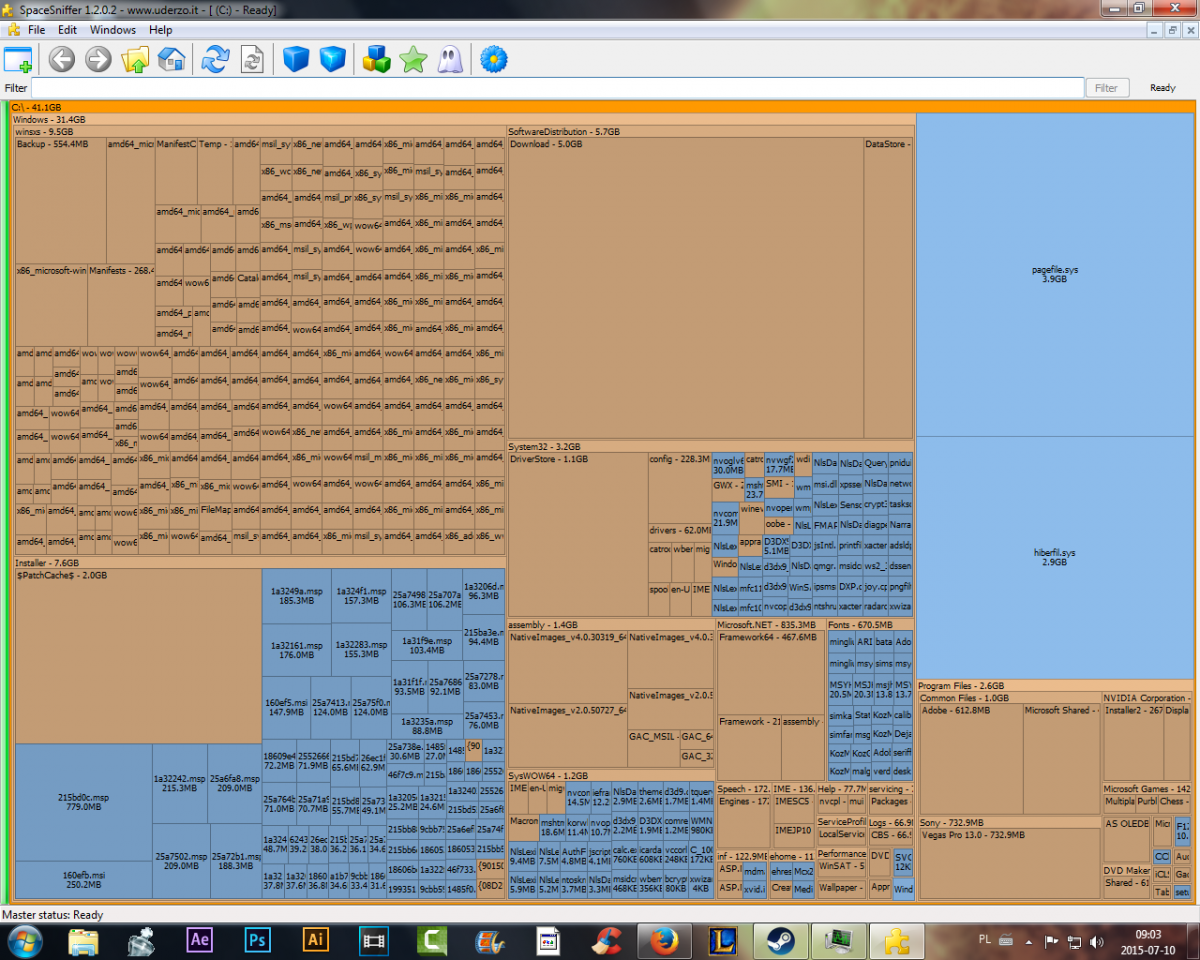1200x960 pixels.
Task: Go to higher folder level icon
Action: click(135, 59)
